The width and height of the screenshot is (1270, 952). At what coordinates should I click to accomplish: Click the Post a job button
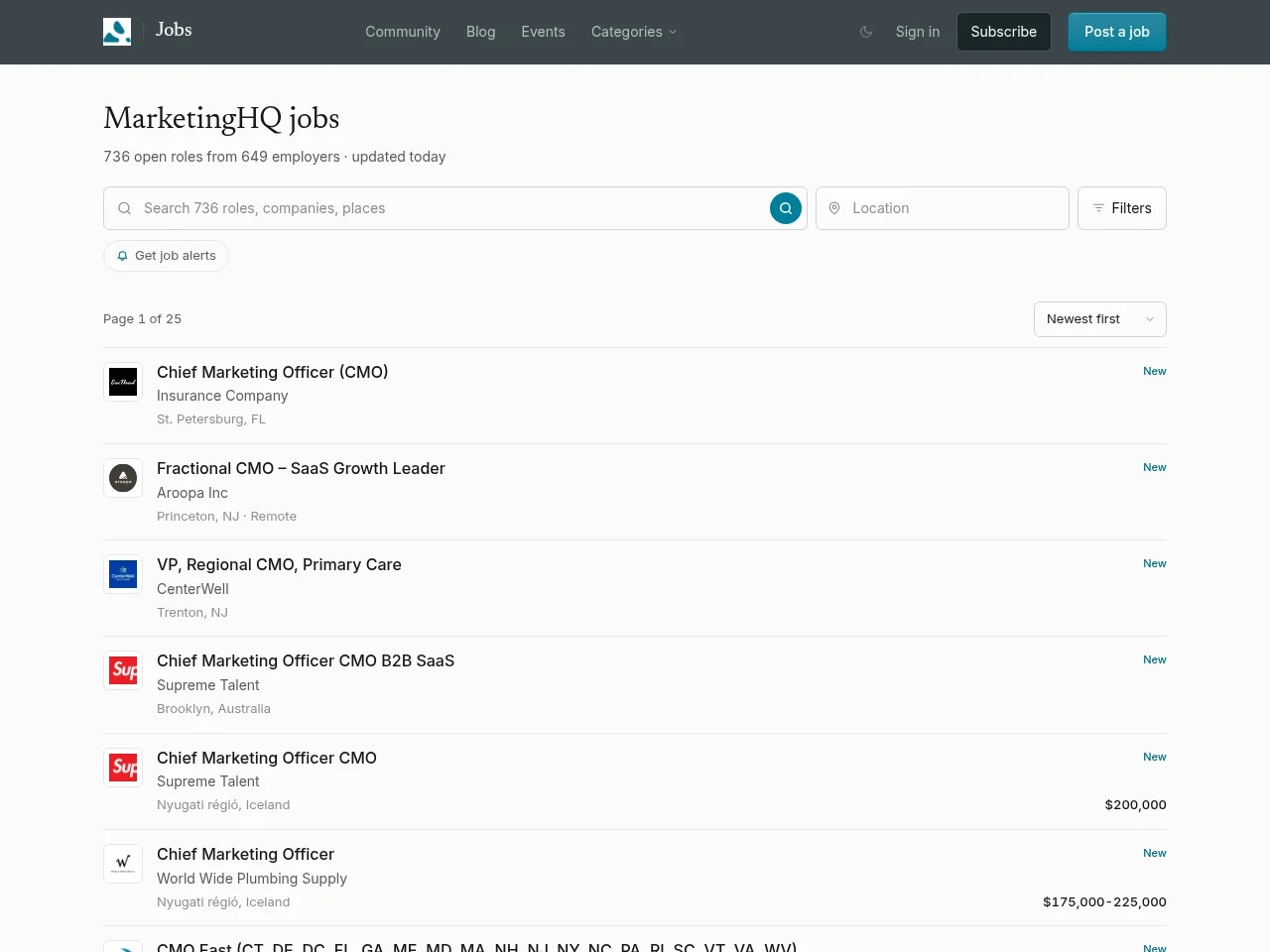click(x=1117, y=32)
